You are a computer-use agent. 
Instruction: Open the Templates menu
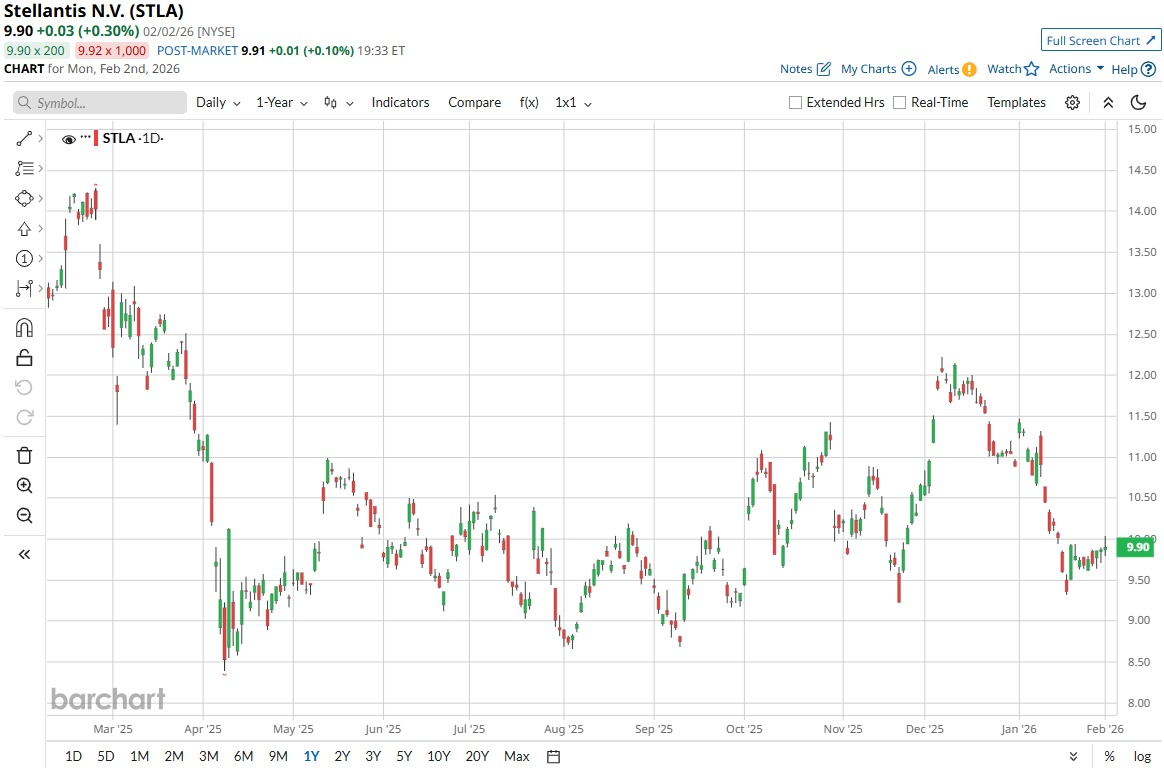pos(1016,102)
